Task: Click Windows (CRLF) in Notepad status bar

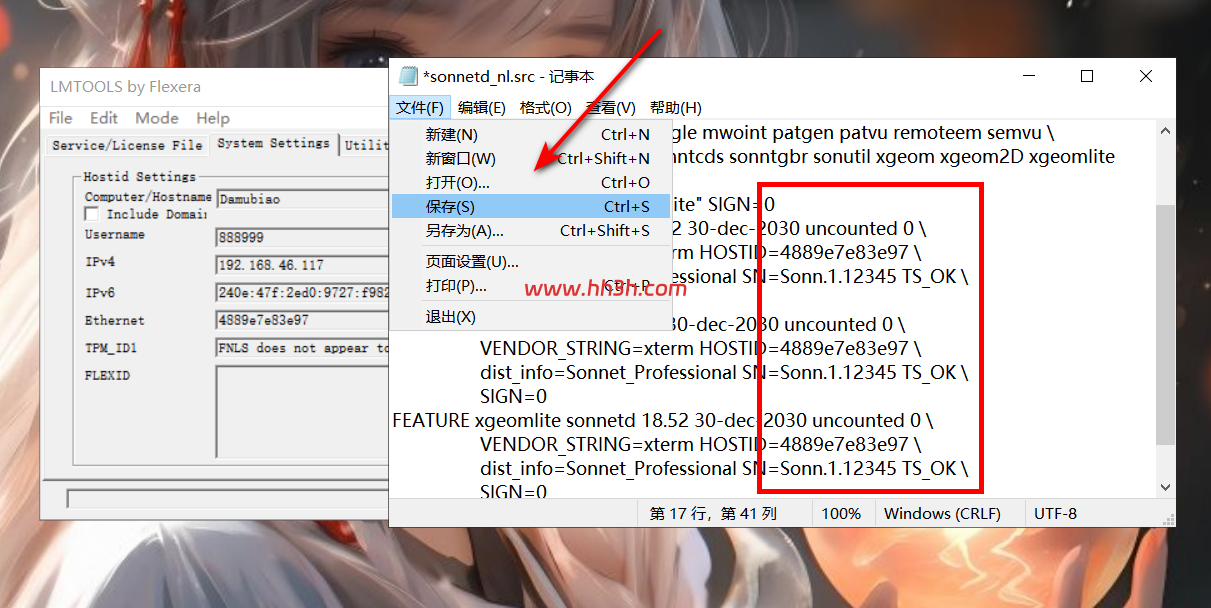Action: point(942,513)
